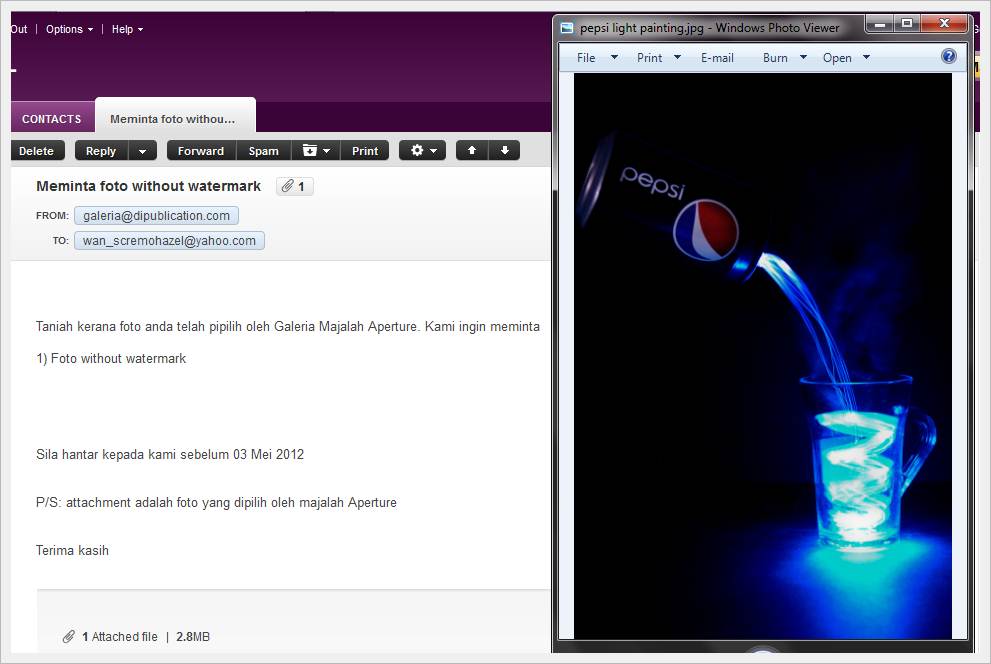Go to previous message with up arrow
991x664 pixels.
coord(471,150)
